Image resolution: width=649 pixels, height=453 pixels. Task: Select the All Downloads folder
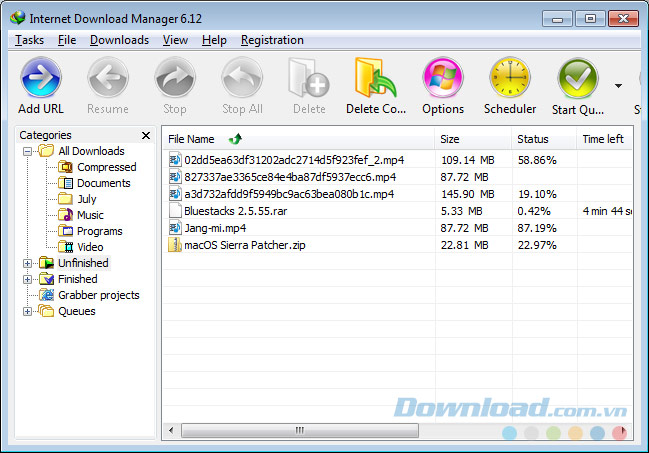click(91, 151)
